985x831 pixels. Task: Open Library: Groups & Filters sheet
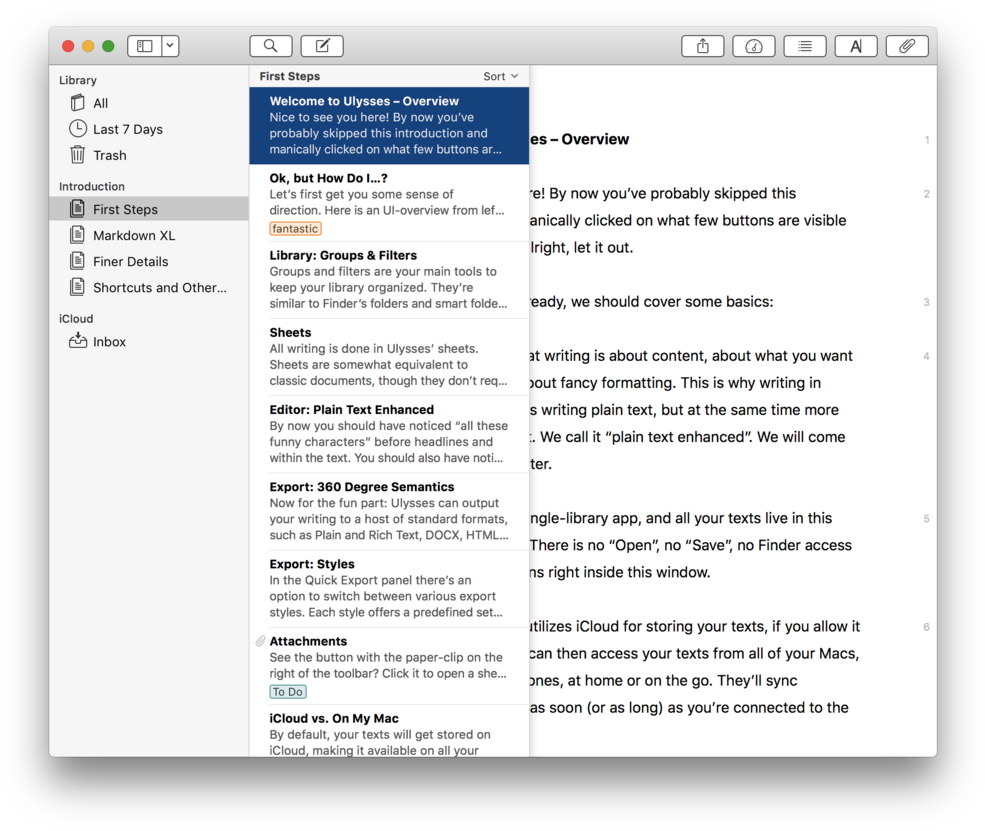389,280
